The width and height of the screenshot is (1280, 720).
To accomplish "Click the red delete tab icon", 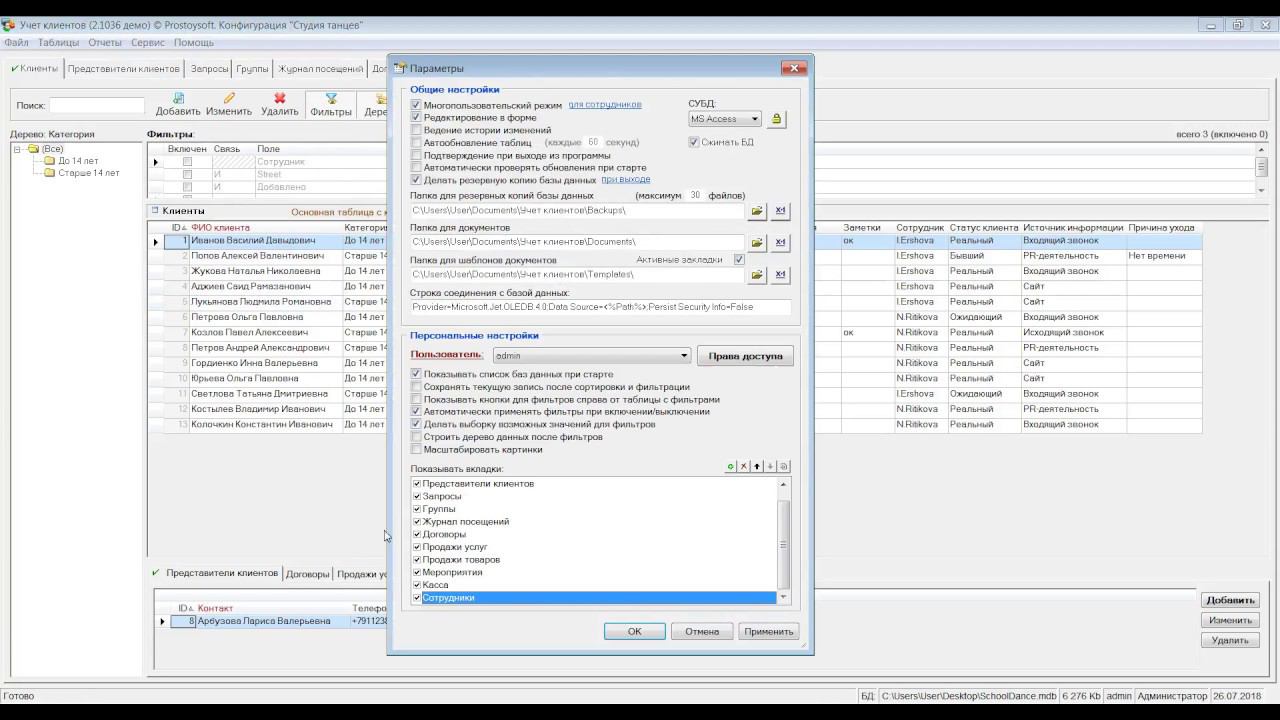I will point(744,467).
